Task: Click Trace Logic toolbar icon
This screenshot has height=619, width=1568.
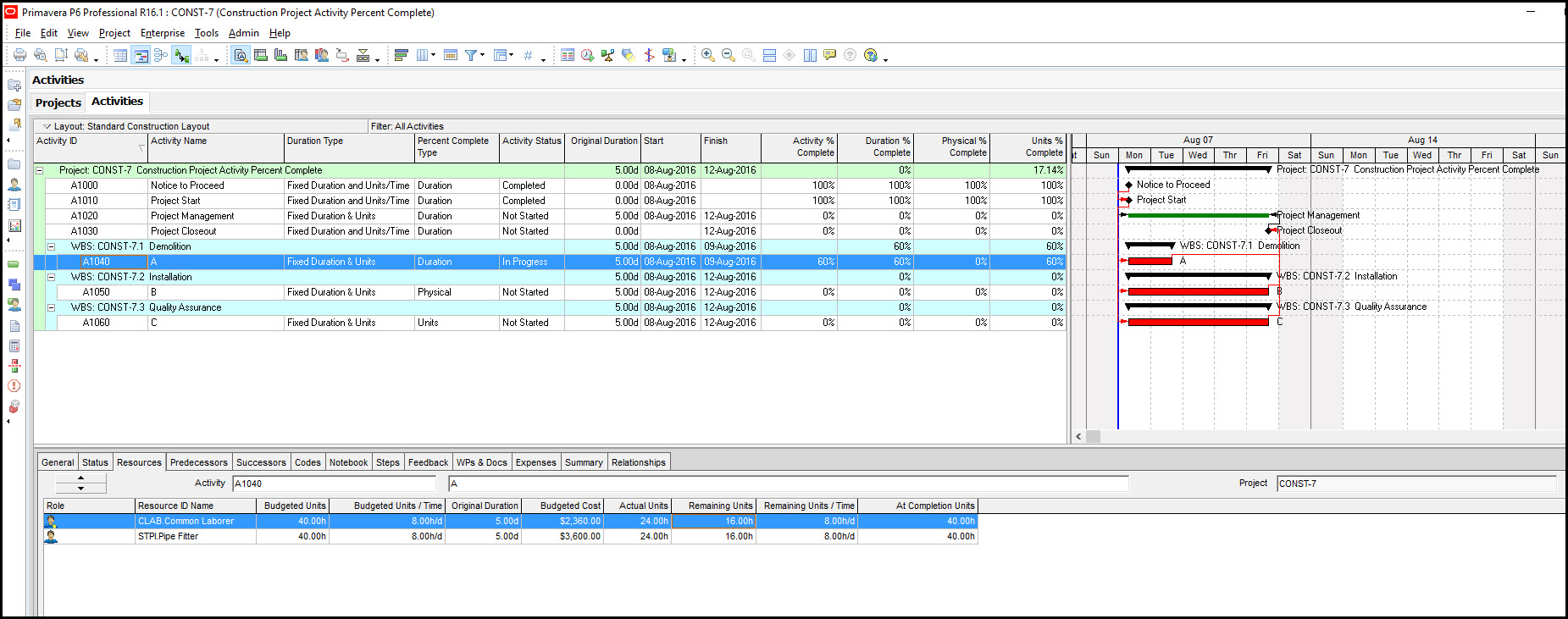Action: [181, 55]
